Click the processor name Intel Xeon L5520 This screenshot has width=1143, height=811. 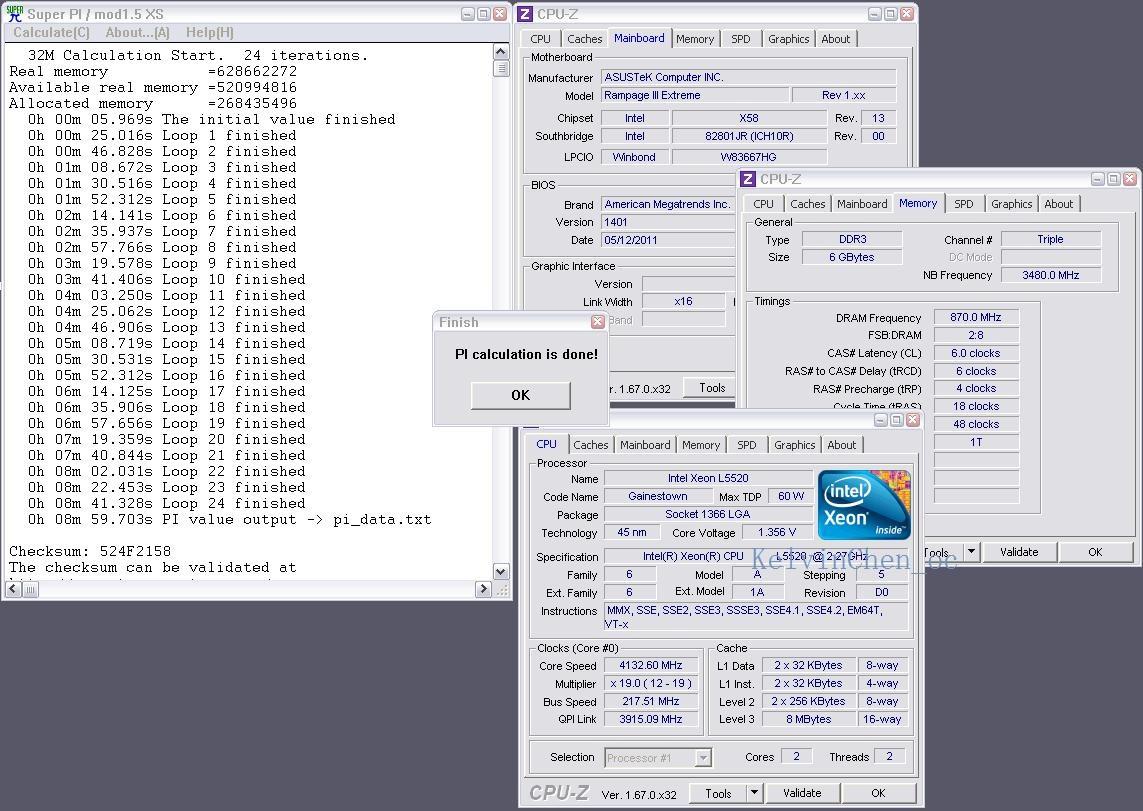click(708, 478)
